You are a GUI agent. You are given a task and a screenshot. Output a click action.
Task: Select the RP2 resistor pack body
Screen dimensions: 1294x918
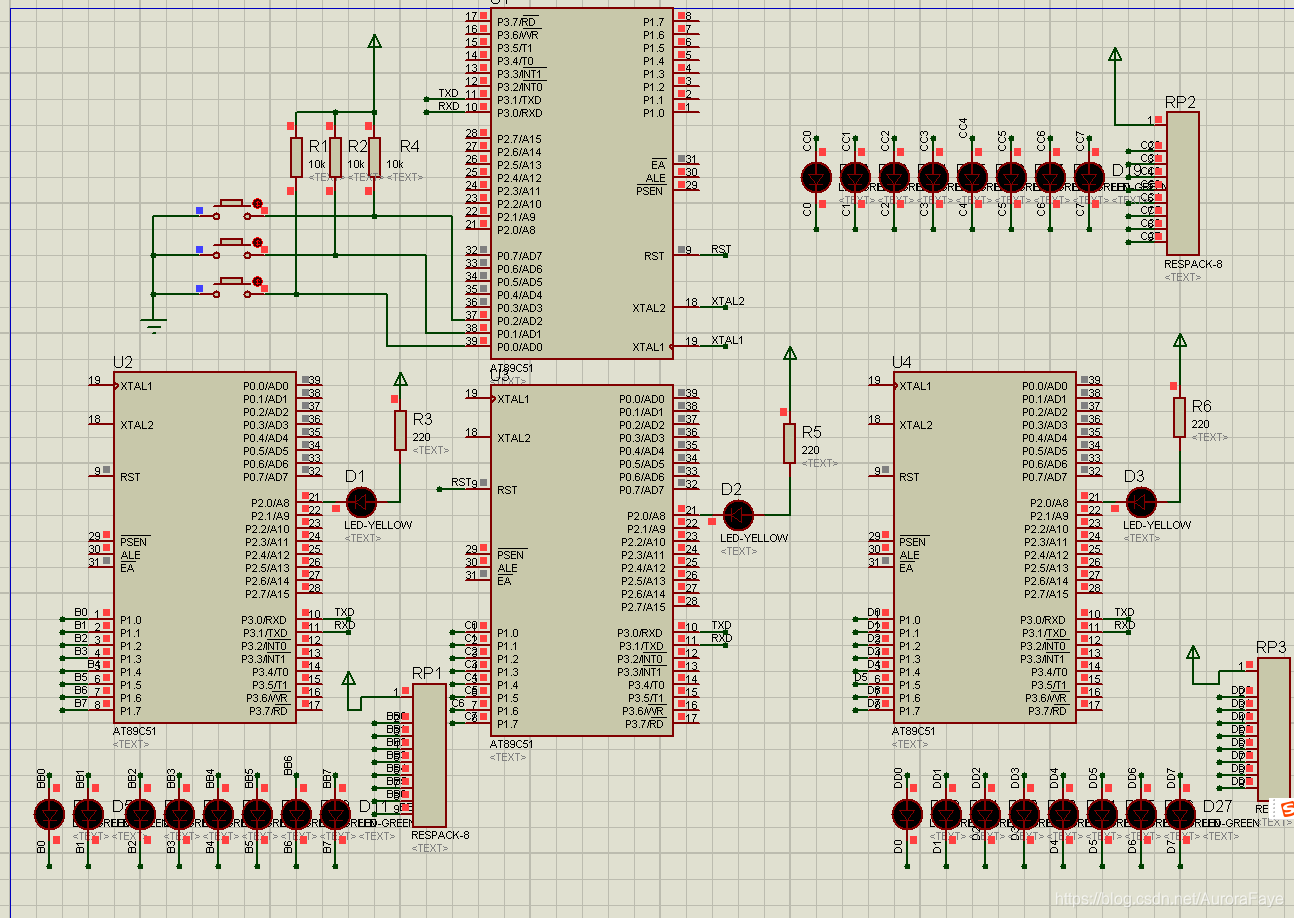(x=1182, y=183)
